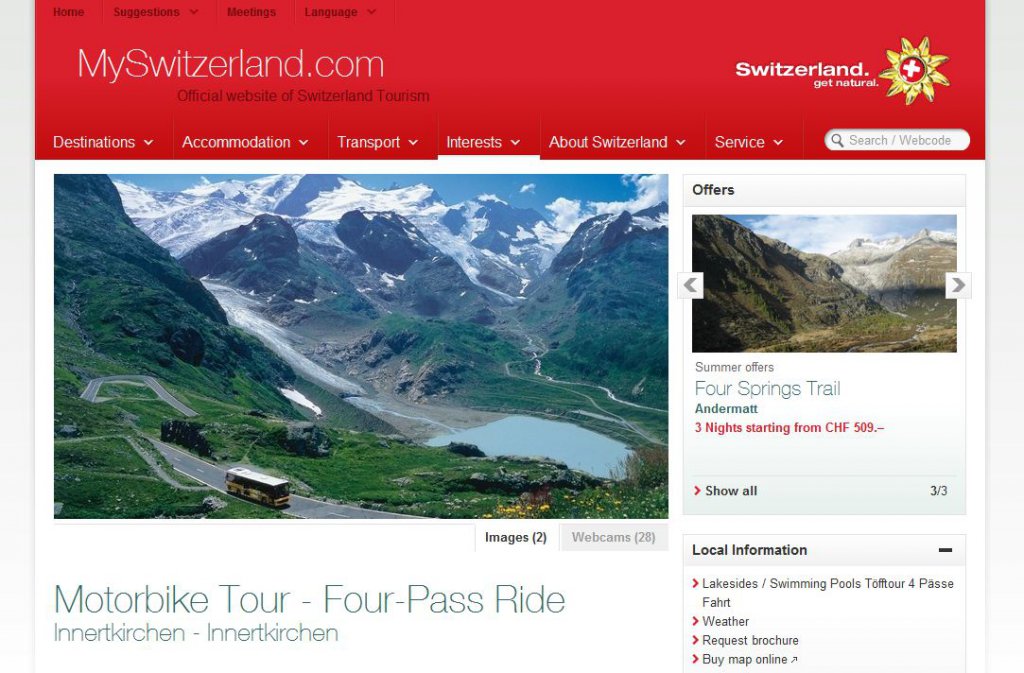The width and height of the screenshot is (1024, 673).
Task: Expand the Accommodation dropdown menu
Action: [x=245, y=142]
